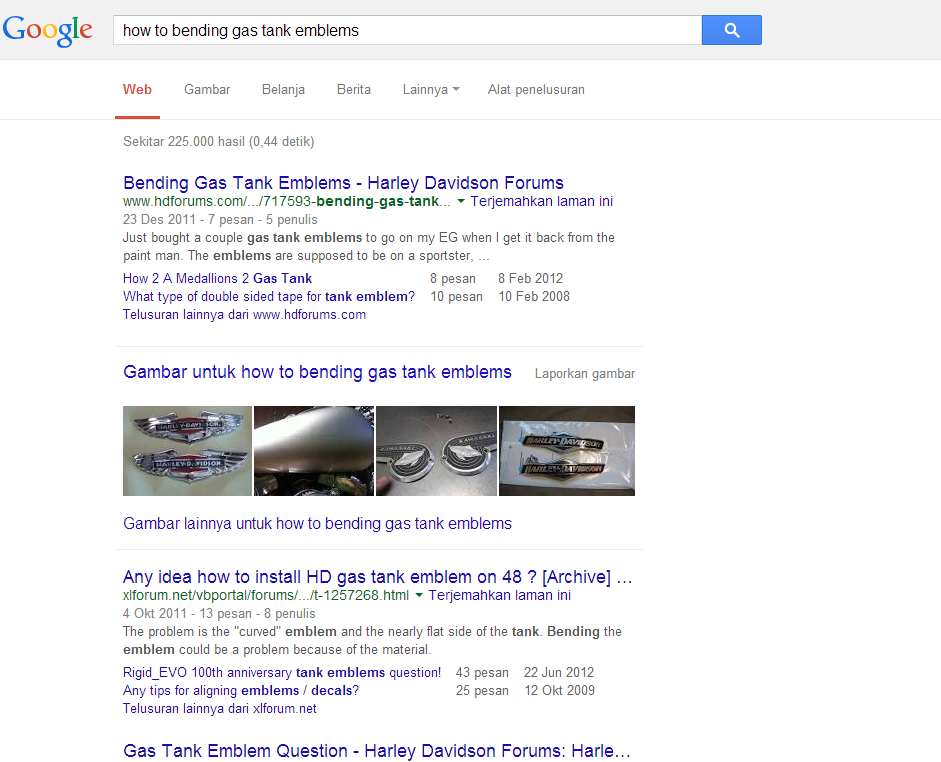The height and width of the screenshot is (762, 941).
Task: Click the 'Sekitar 225.000 hasil' result stats
Action: point(218,142)
